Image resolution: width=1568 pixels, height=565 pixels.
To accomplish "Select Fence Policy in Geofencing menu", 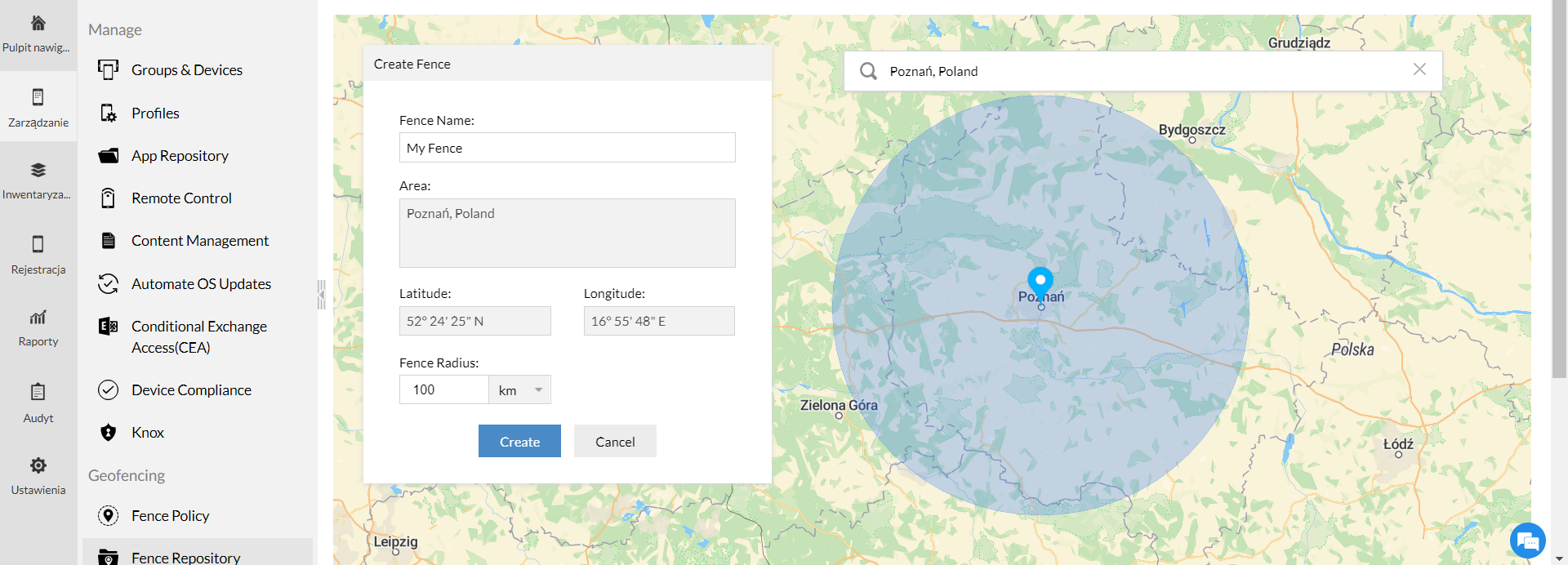I will 170,516.
